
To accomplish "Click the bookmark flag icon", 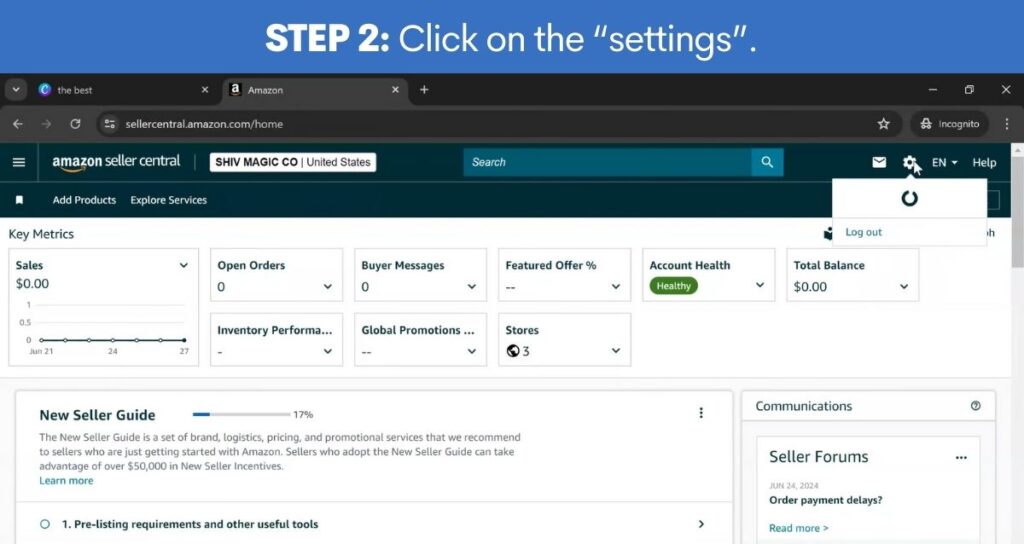I will point(20,200).
